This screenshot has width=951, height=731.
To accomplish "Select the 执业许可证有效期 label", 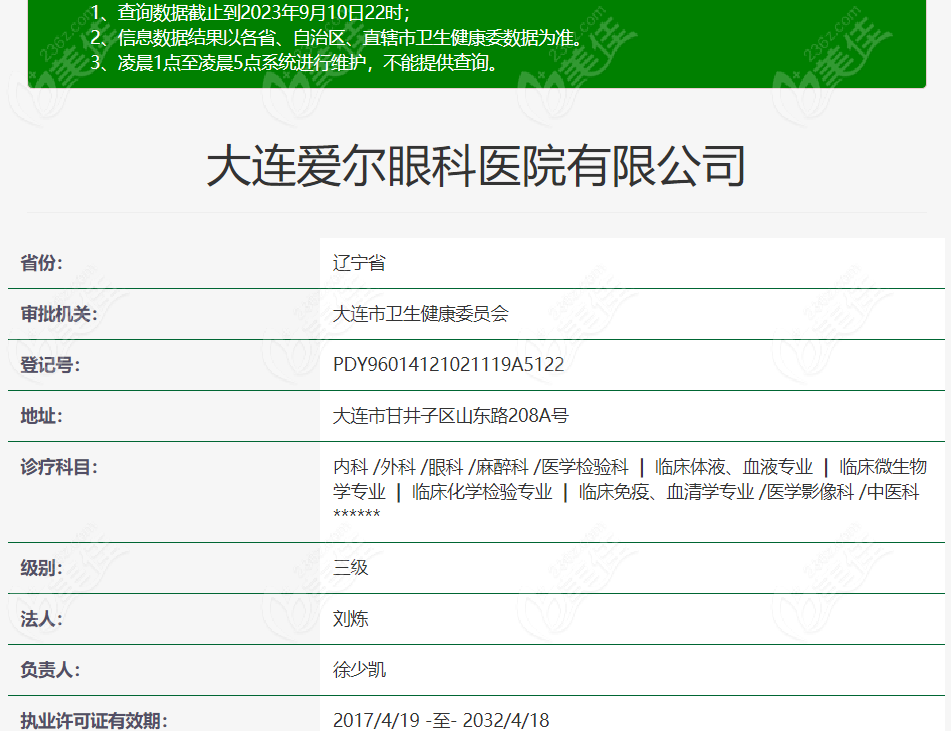I will pyautogui.click(x=94, y=721).
